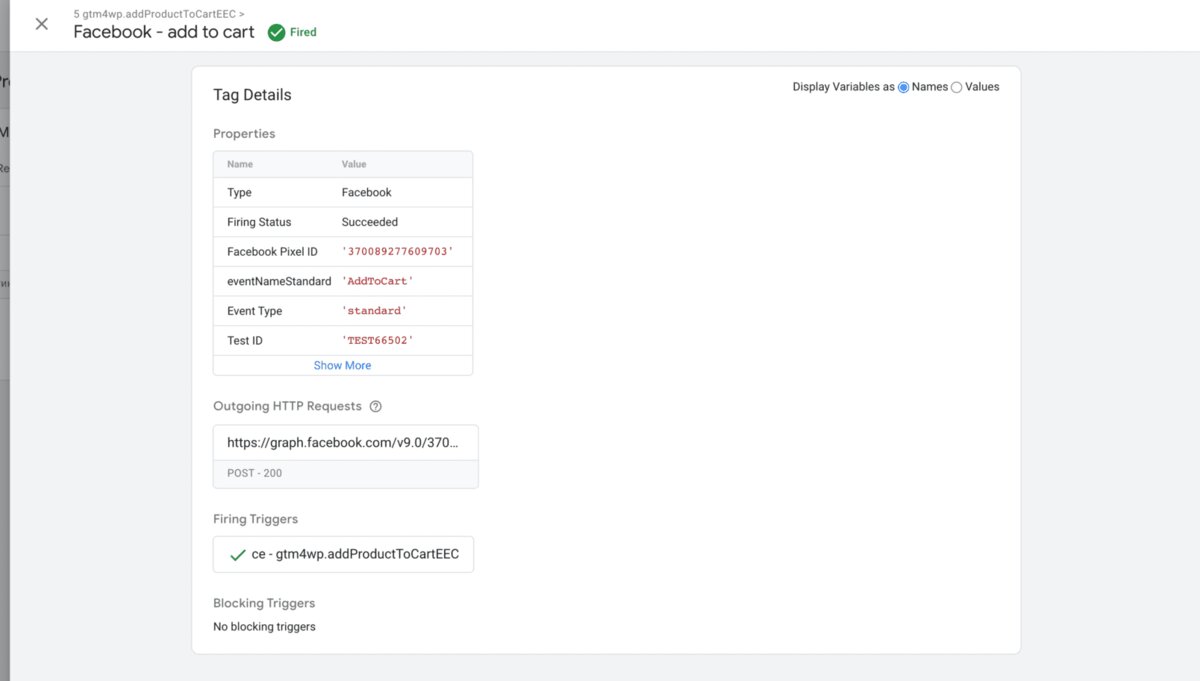Screen dimensions: 1200x681
Task: Click the green Fired checkmark icon
Action: 276,32
